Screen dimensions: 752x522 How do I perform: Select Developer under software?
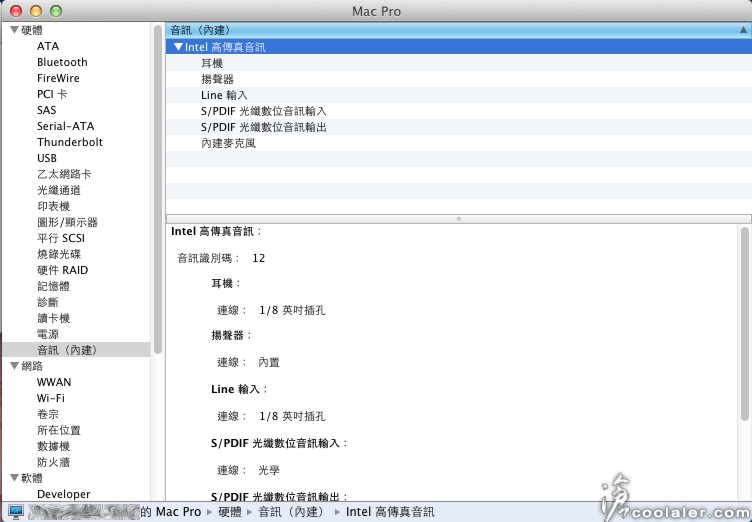pyautogui.click(x=63, y=494)
